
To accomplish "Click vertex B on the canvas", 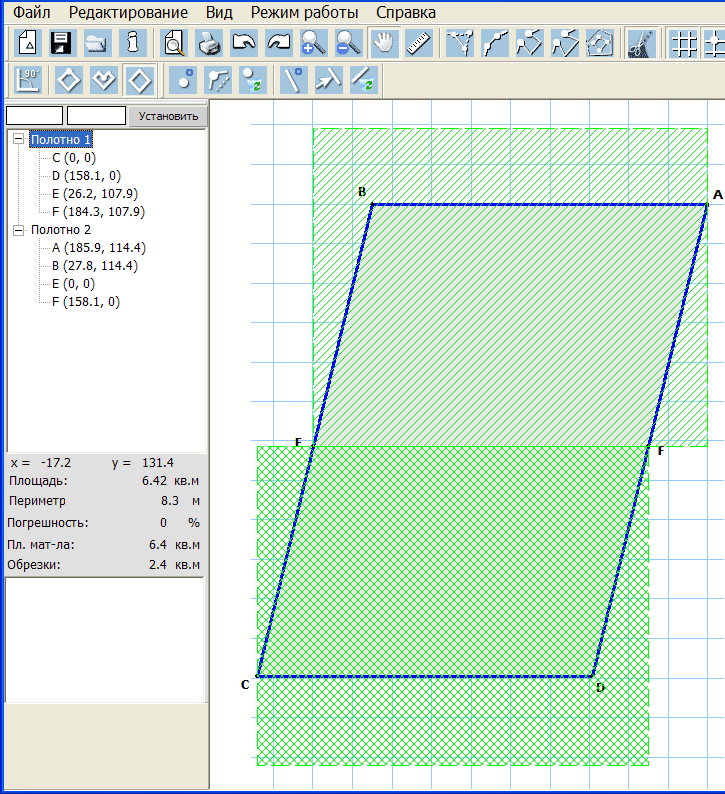I will point(372,205).
